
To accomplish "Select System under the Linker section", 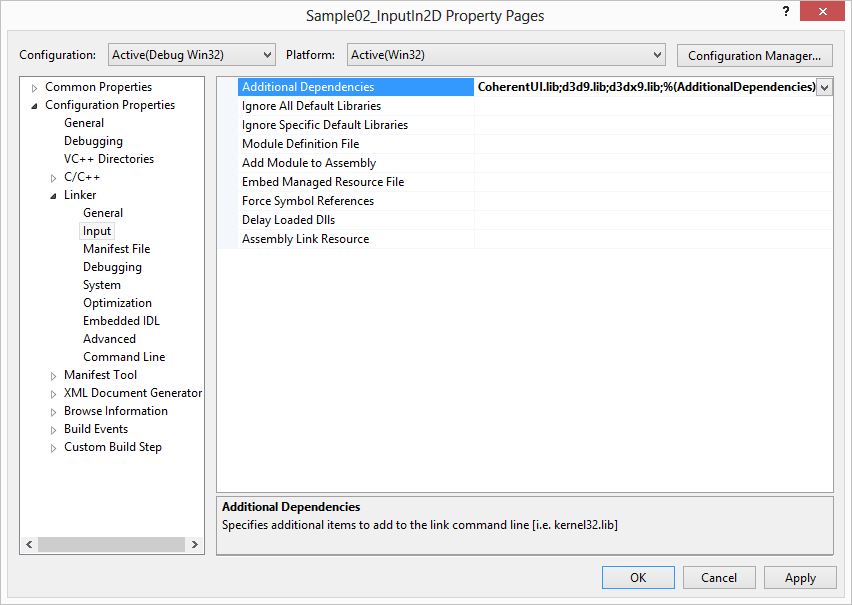I will point(101,284).
